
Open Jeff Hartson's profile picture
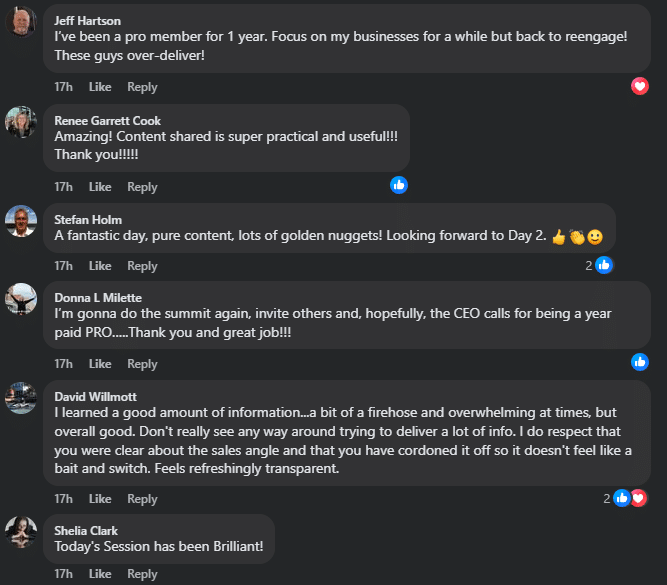pos(21,21)
